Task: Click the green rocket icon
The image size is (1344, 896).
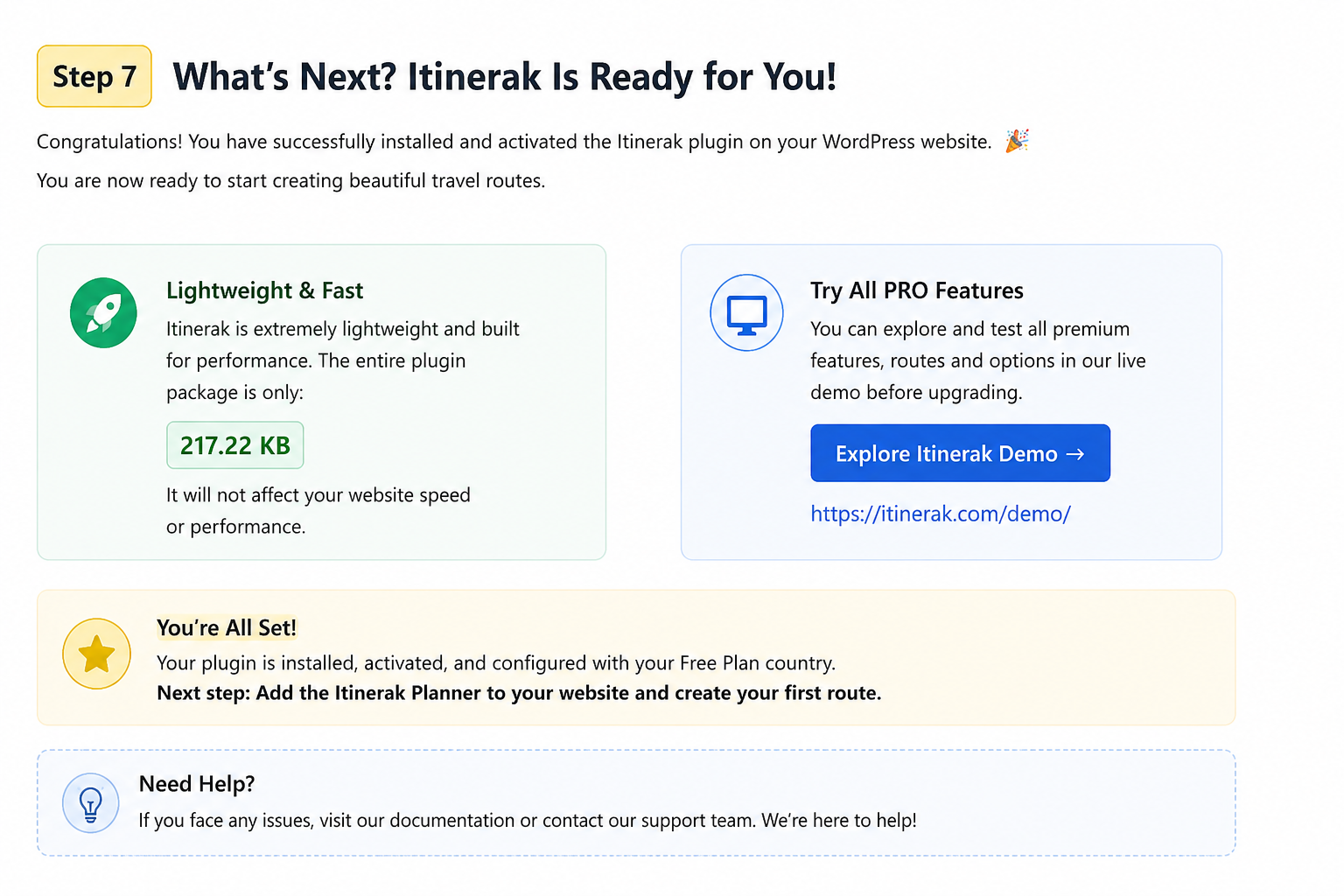Action: (x=103, y=312)
